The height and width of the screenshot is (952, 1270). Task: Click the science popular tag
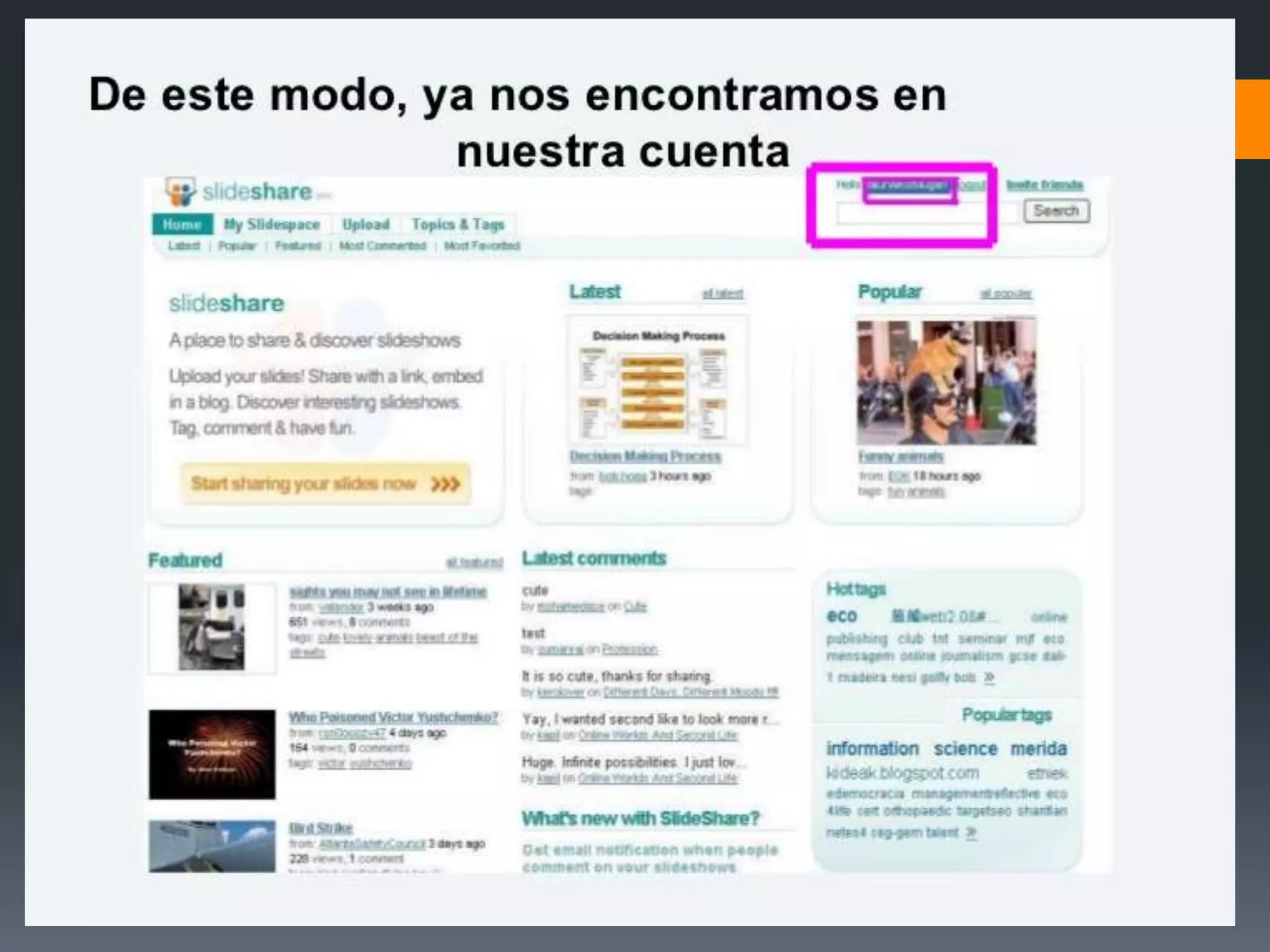[966, 749]
